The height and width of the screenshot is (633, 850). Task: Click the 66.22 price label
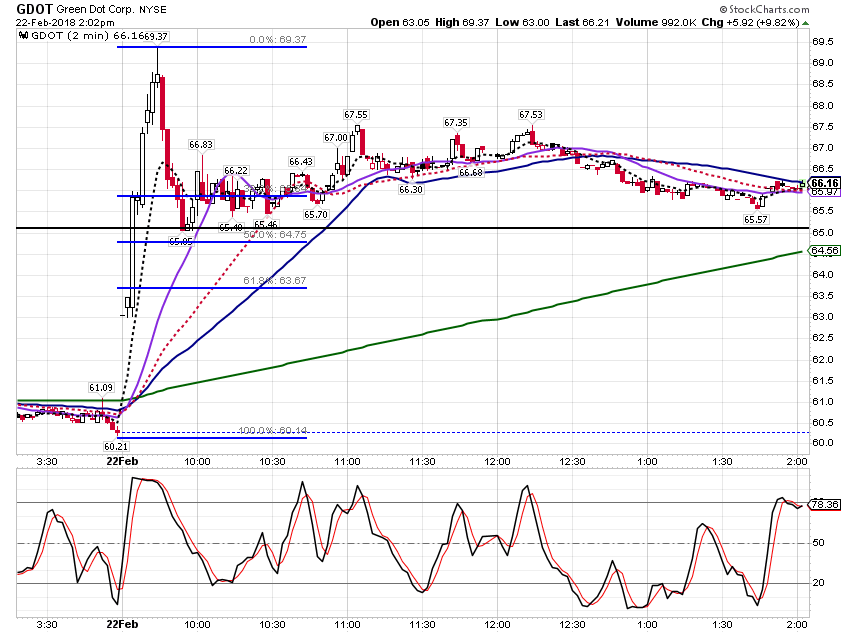tap(236, 170)
